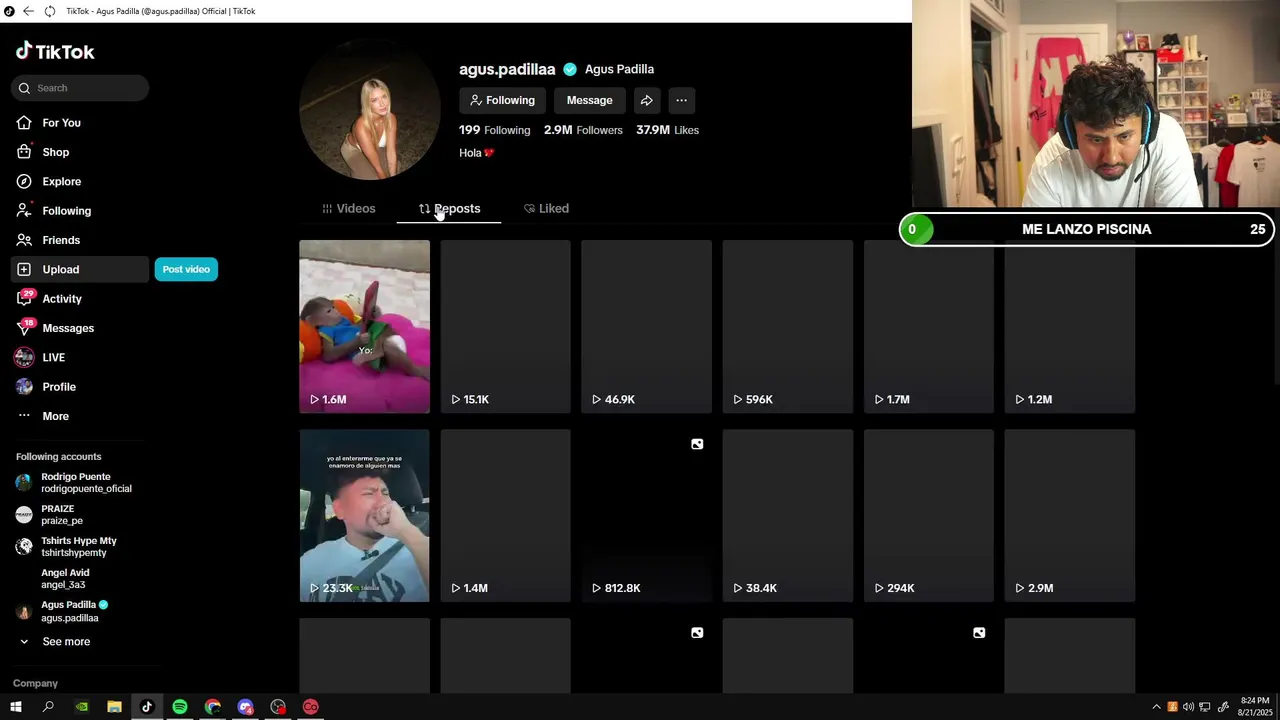The height and width of the screenshot is (720, 1280).
Task: Open the reposted video with 38.4K views
Action: [x=788, y=516]
